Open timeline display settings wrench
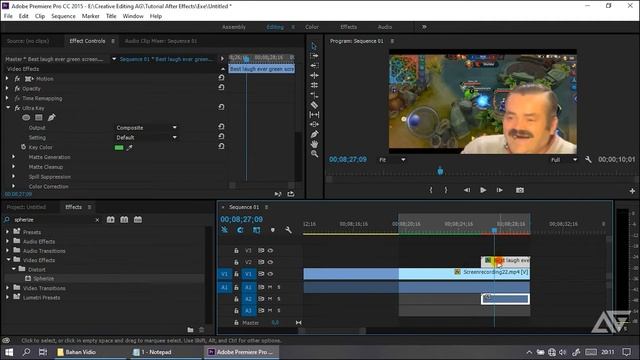The width and height of the screenshot is (640, 360). 288,230
